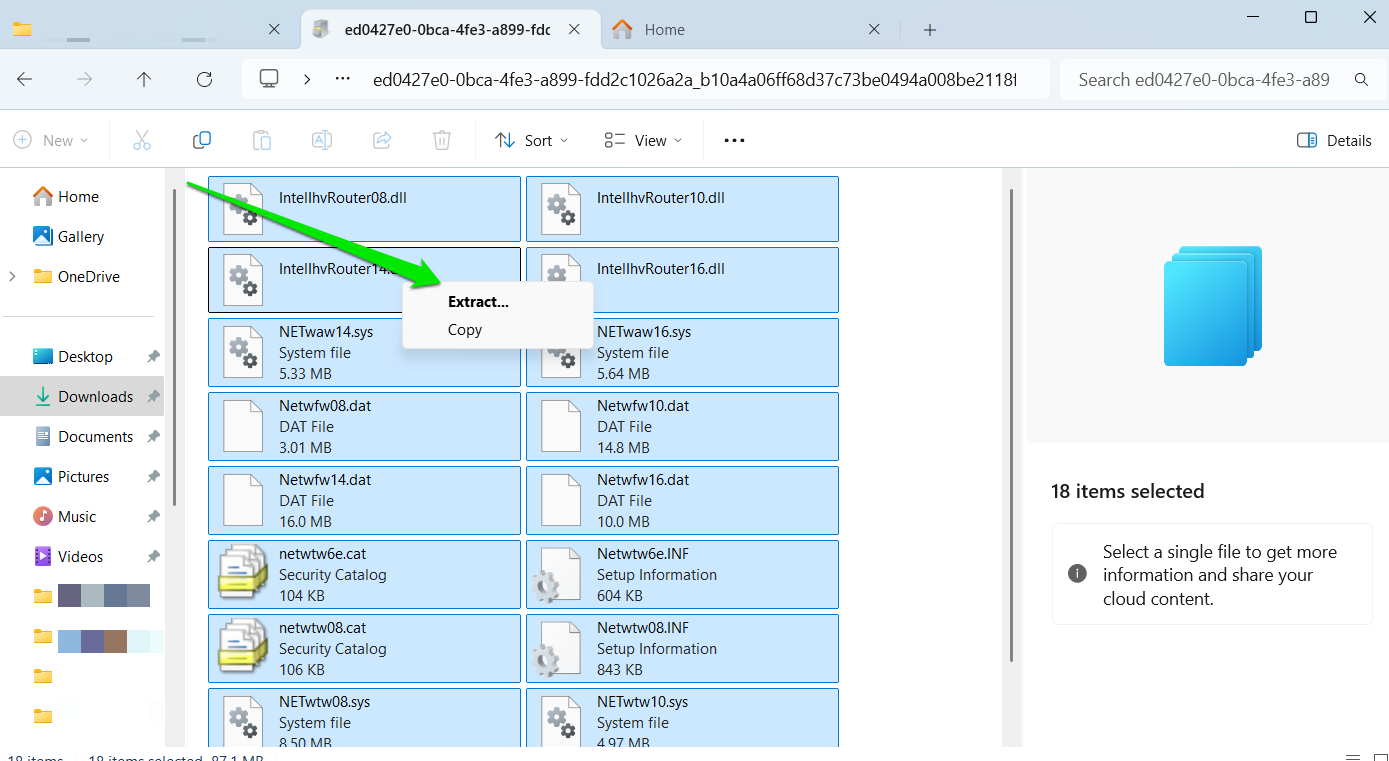This screenshot has height=761, width=1389.
Task: Click the Rename icon in toolbar
Action: pyautogui.click(x=322, y=141)
